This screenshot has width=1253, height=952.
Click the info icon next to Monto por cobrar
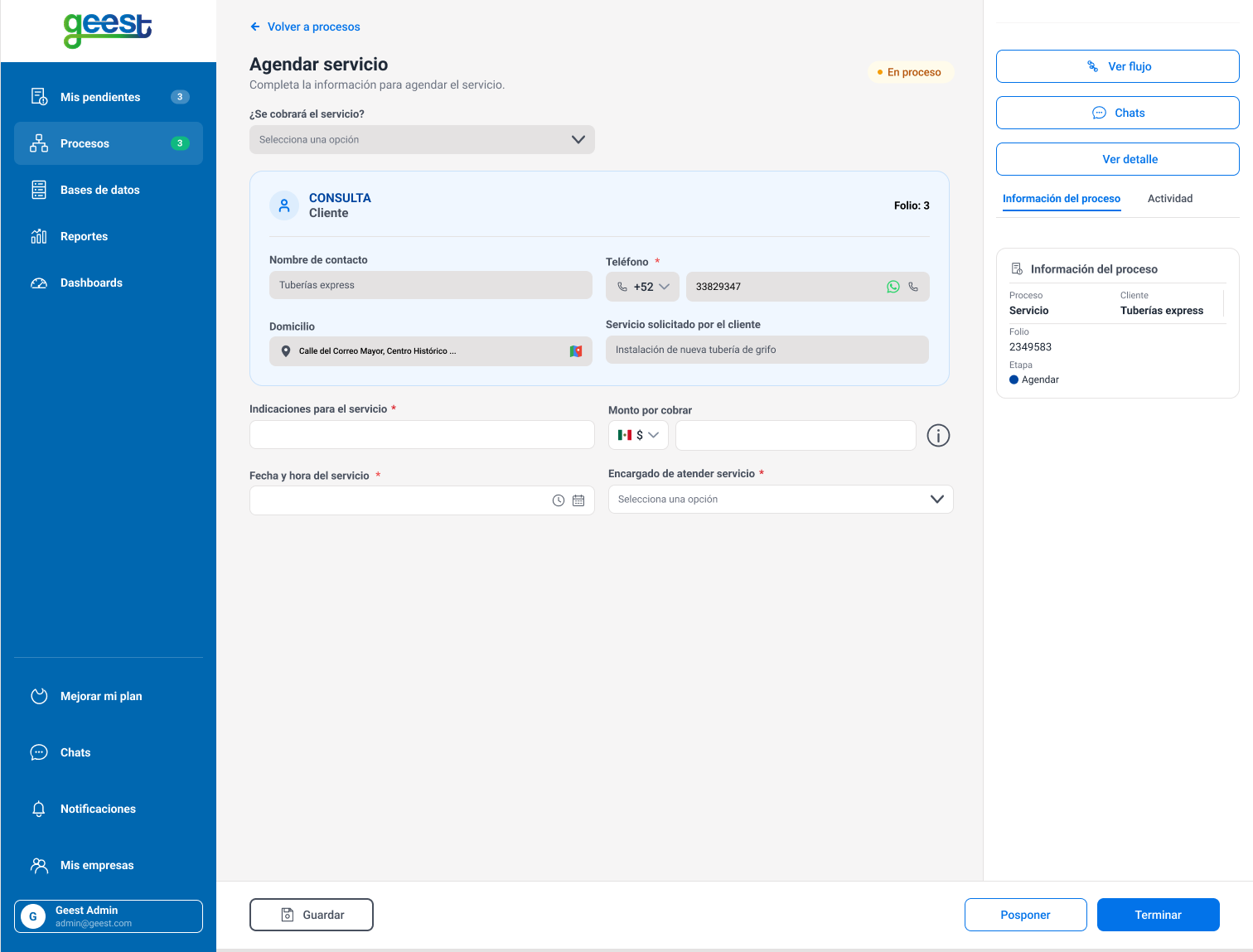coord(938,435)
